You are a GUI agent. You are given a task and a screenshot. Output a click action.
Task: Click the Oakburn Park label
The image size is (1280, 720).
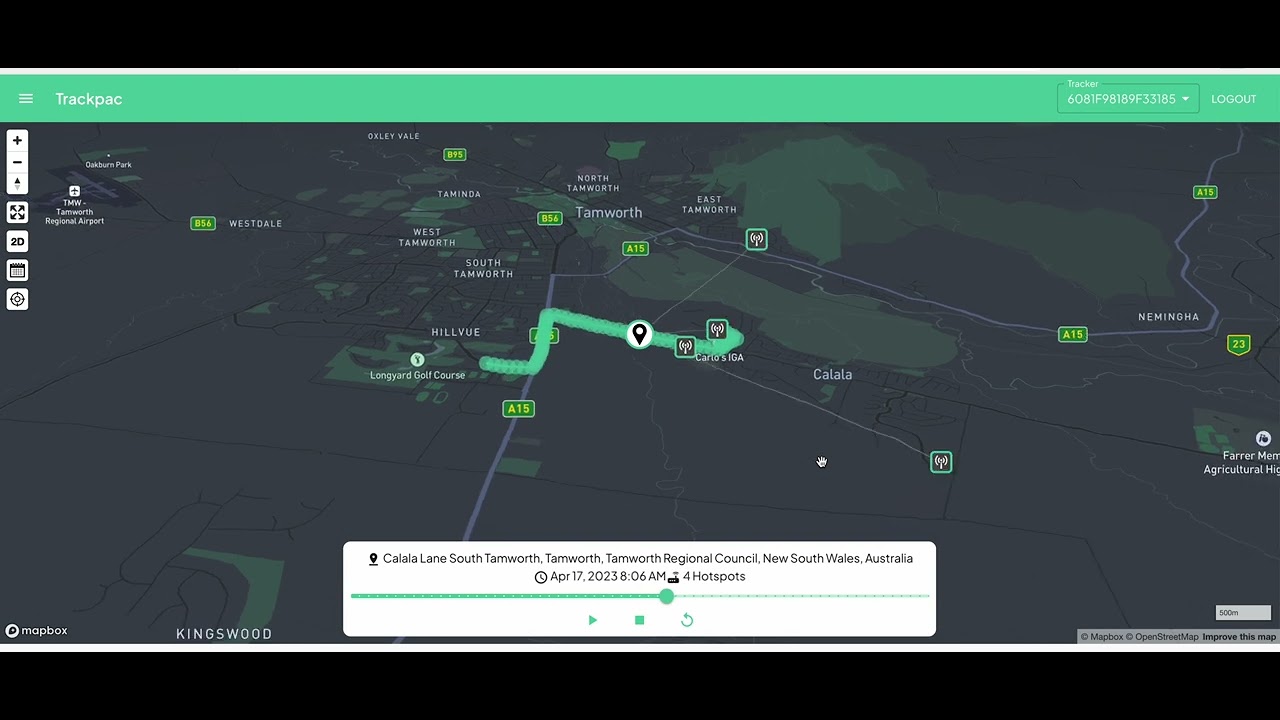(108, 165)
